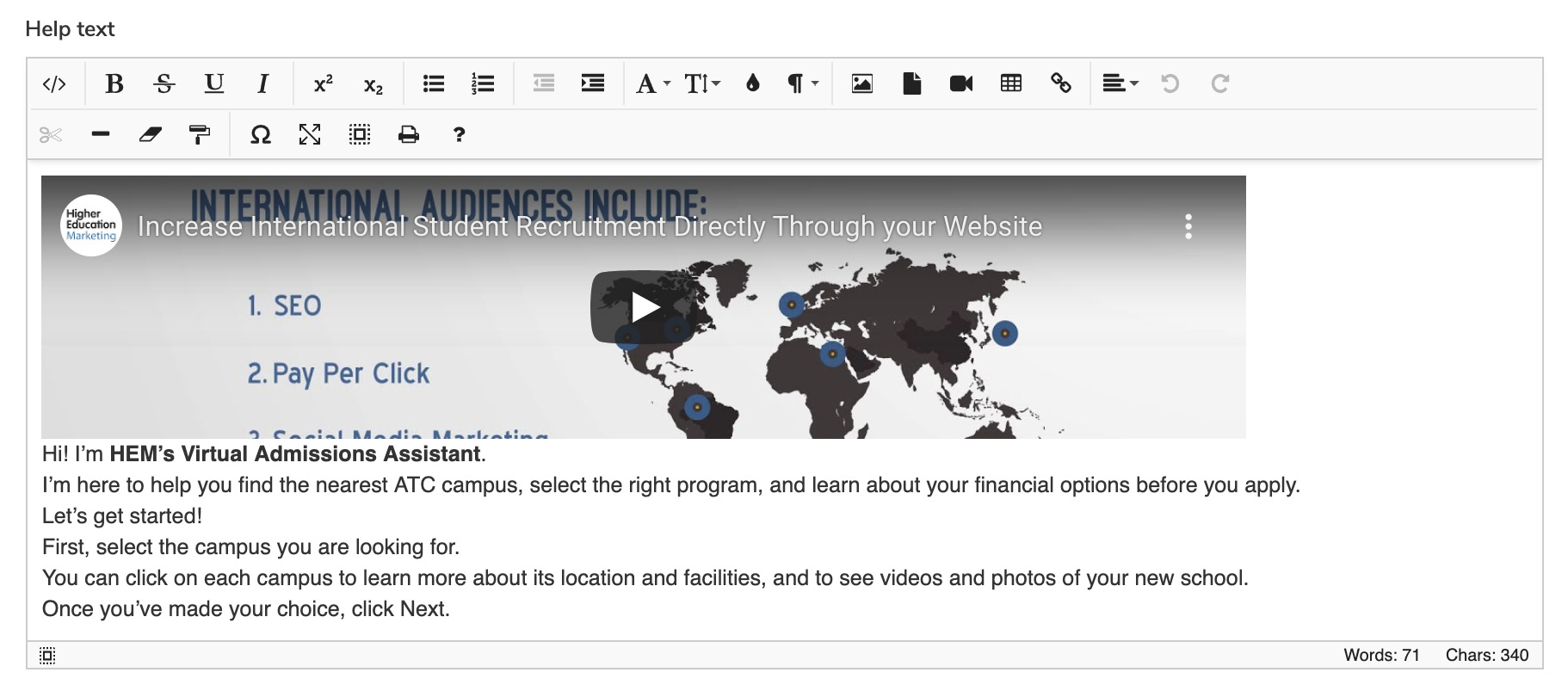Screen dimensions: 1568x697
Task: Toggle bold formatting
Action: tap(114, 83)
